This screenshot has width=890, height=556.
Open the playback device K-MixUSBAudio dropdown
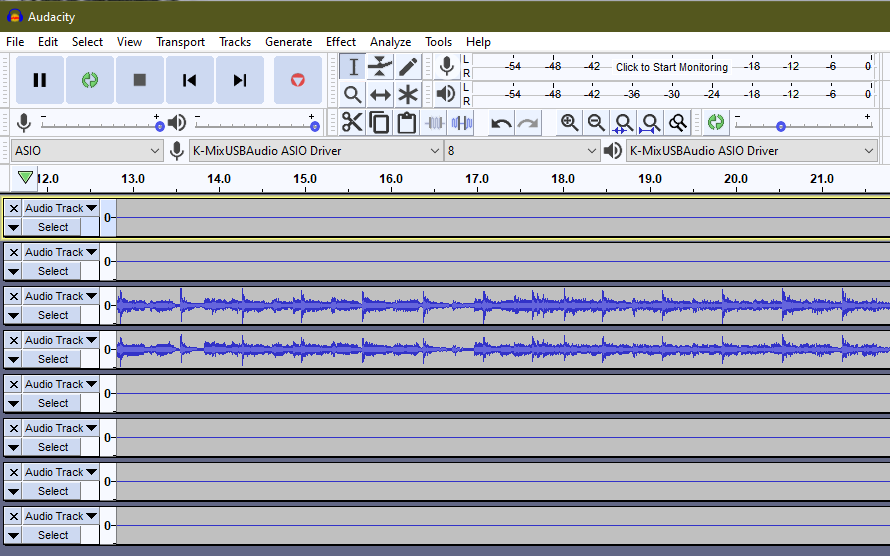click(x=752, y=151)
